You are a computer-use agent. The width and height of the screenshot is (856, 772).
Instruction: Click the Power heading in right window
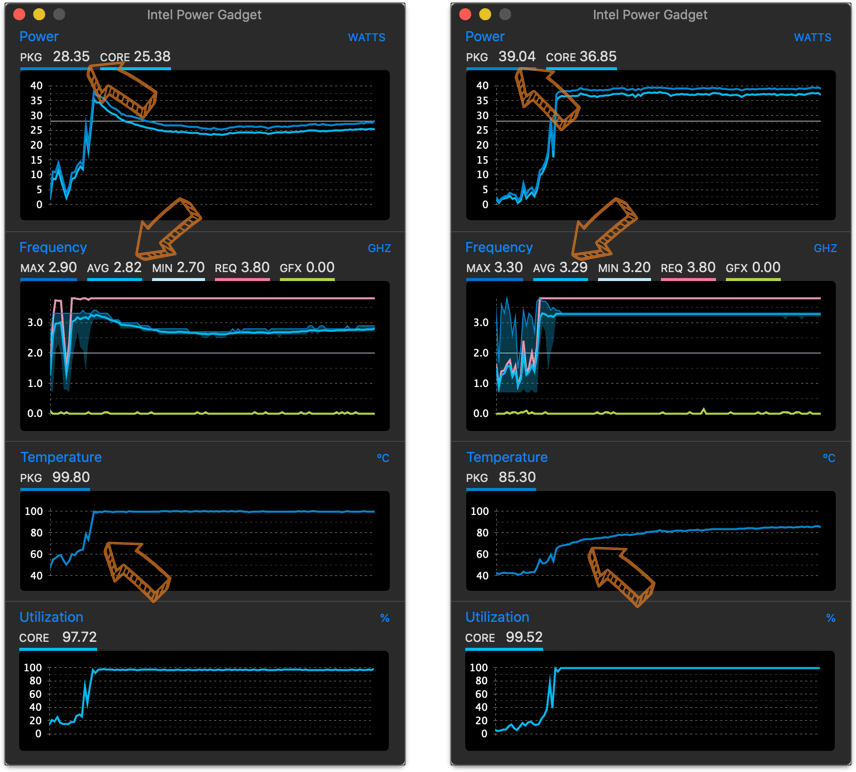[485, 37]
